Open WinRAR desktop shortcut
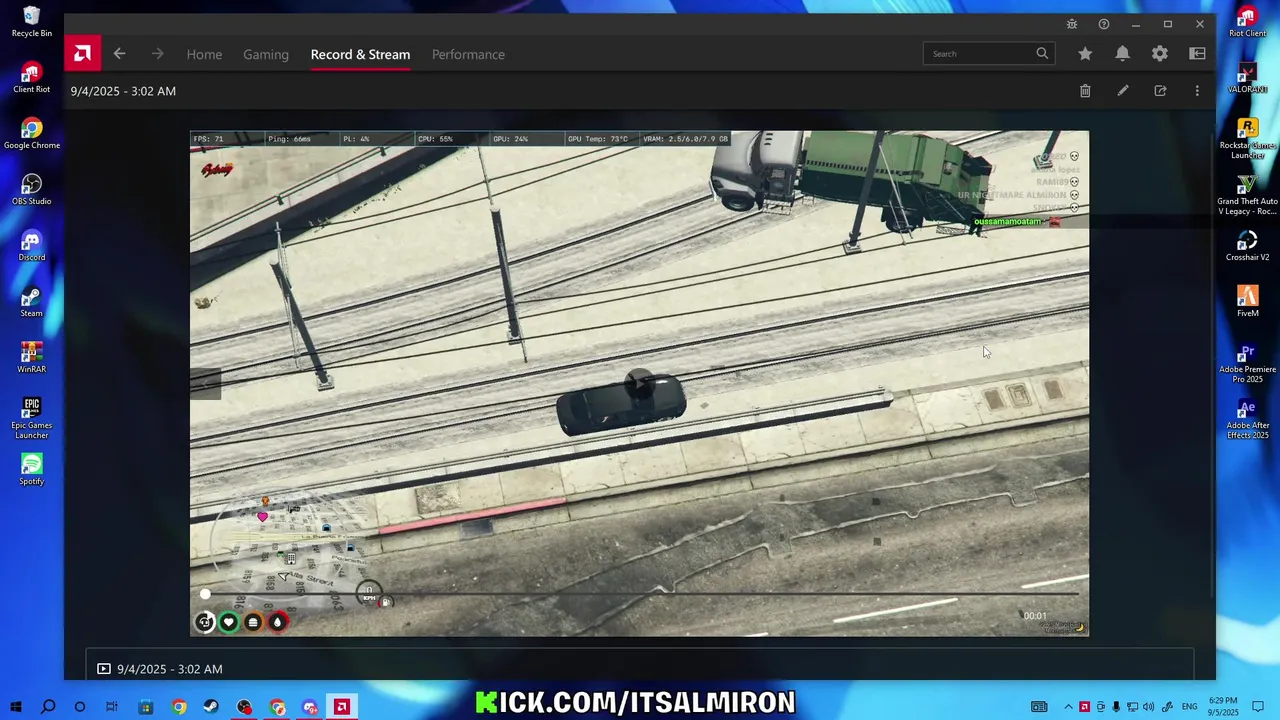This screenshot has height=720, width=1280. pos(31,358)
